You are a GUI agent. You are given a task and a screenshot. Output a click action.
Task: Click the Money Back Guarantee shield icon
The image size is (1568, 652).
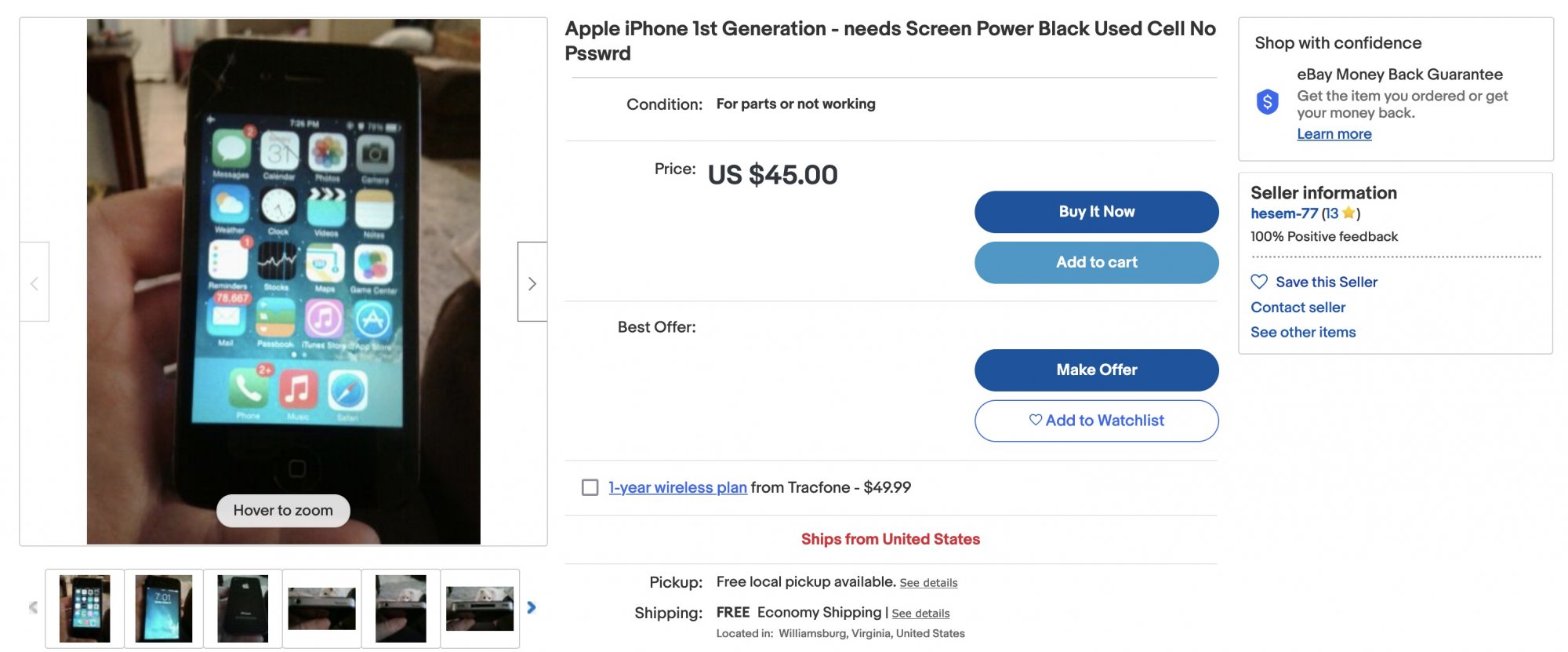click(1267, 102)
